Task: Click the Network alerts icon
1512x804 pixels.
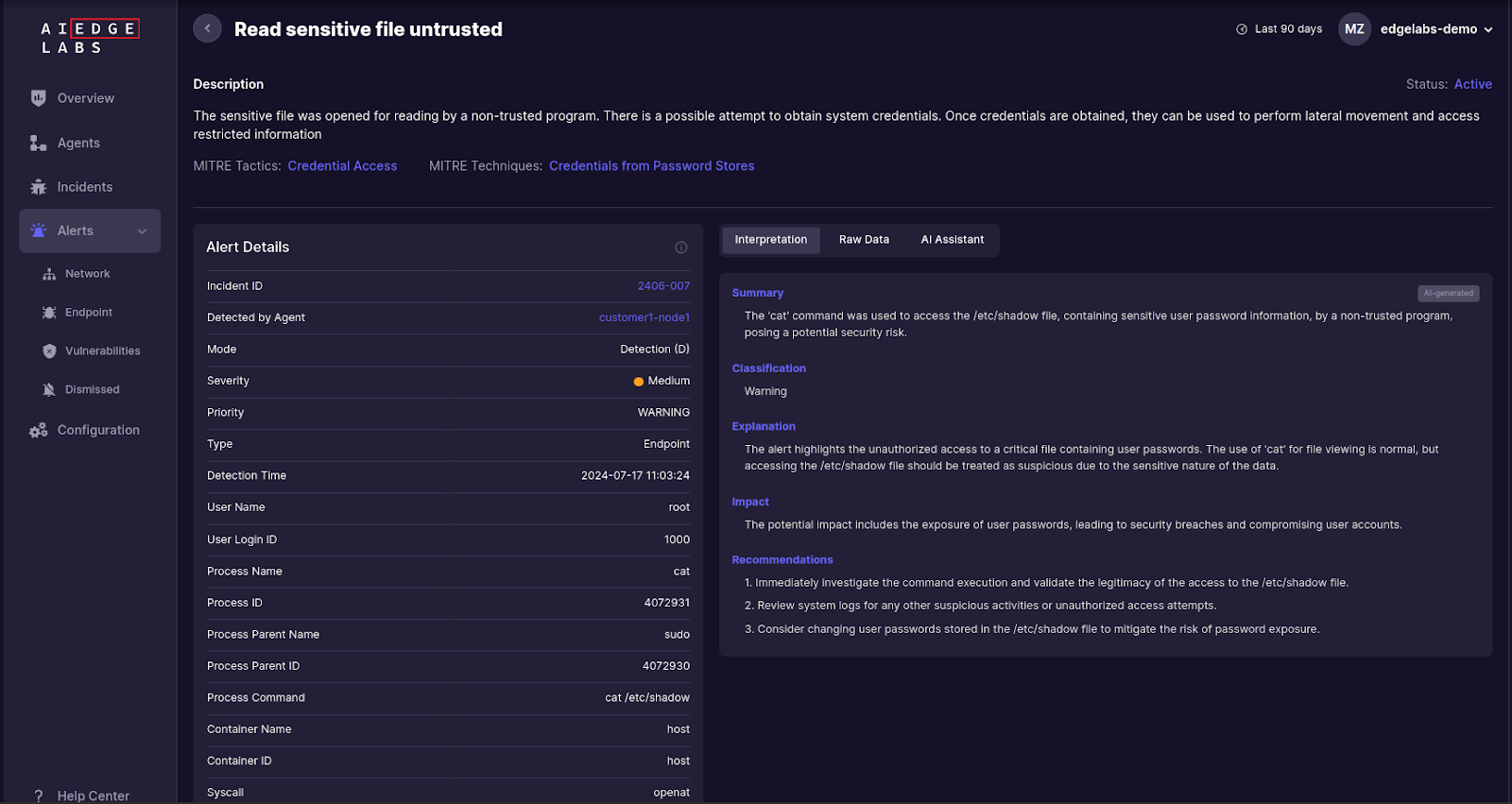Action: tap(49, 274)
